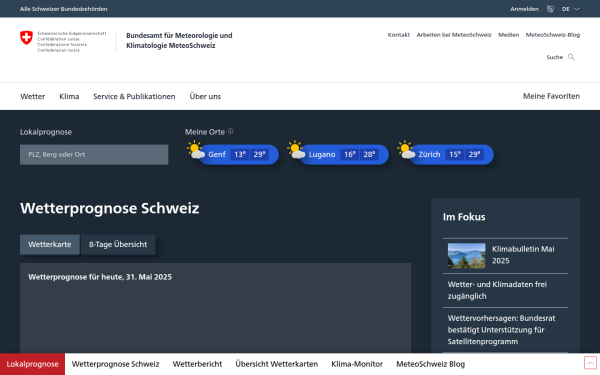Viewport: 600px width, 375px height.
Task: Open the Lugano forecast pill
Action: coord(344,155)
